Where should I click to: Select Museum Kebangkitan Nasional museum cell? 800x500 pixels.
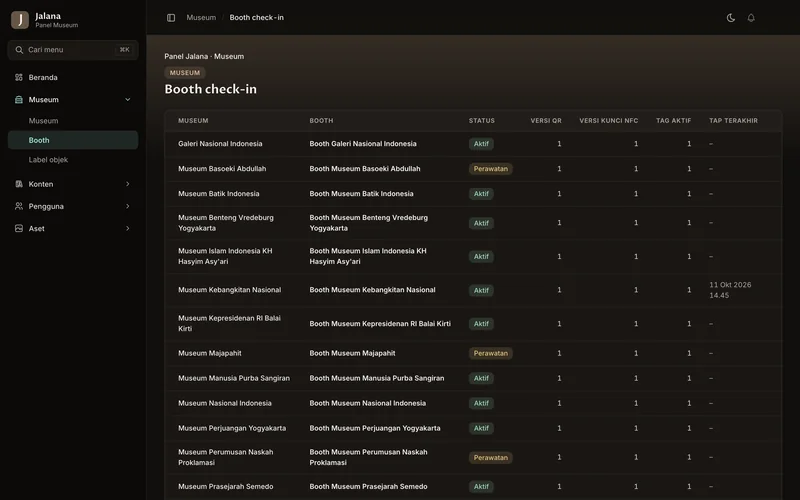229,290
